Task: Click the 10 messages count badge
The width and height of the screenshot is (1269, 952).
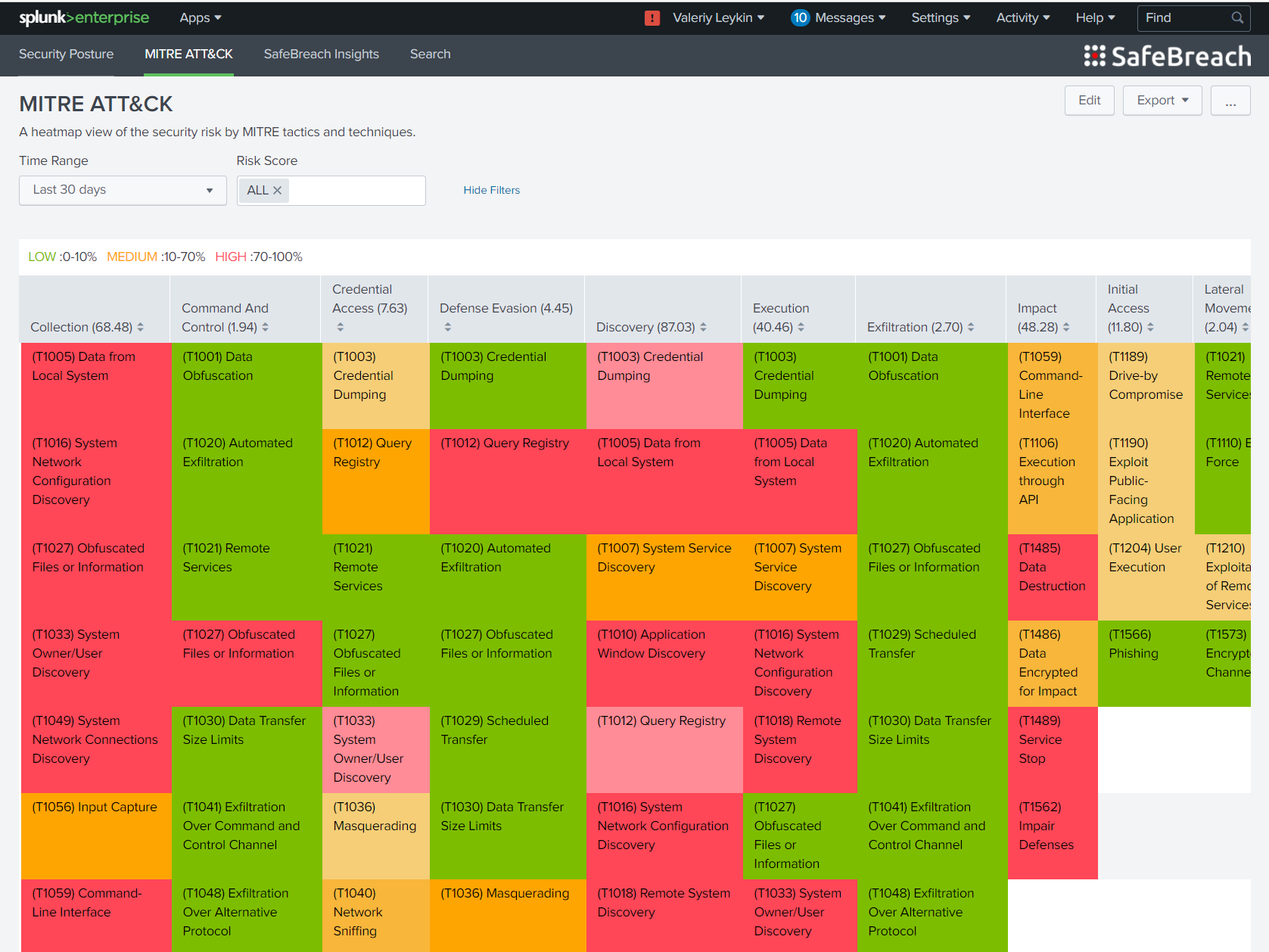Action: tap(800, 17)
